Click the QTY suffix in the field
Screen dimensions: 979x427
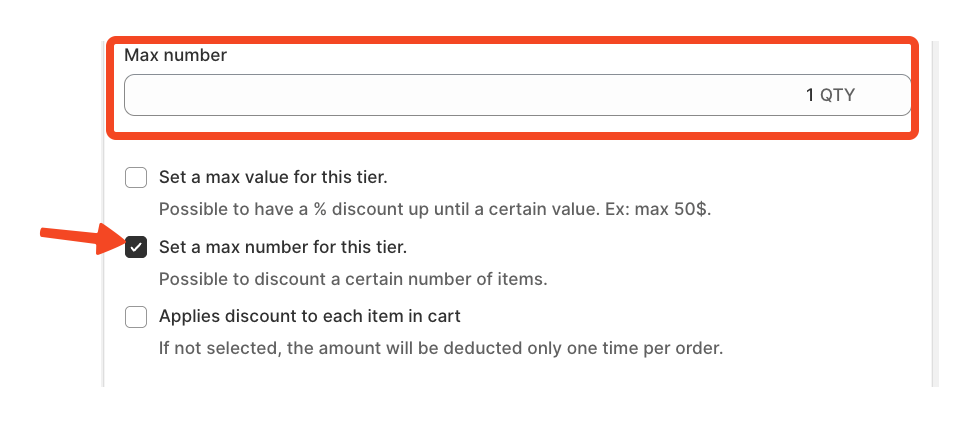(x=838, y=96)
